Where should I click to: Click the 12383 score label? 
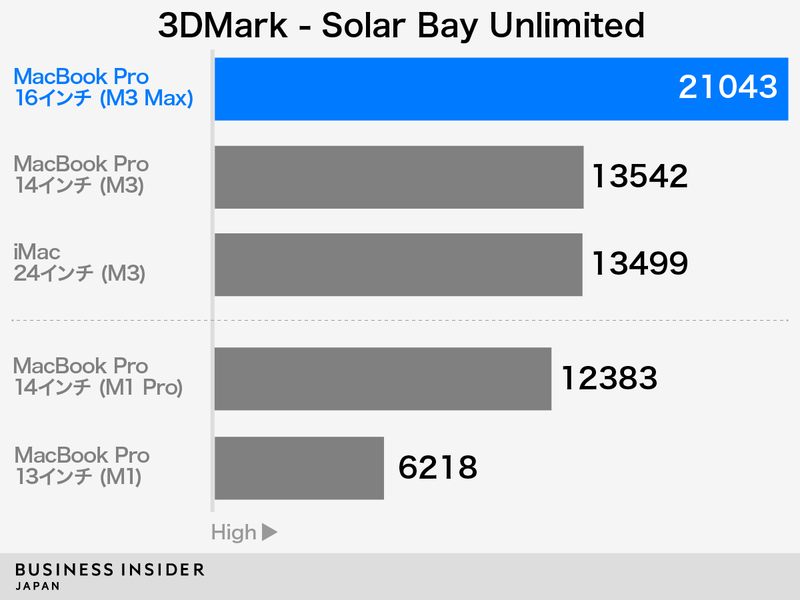pos(609,378)
